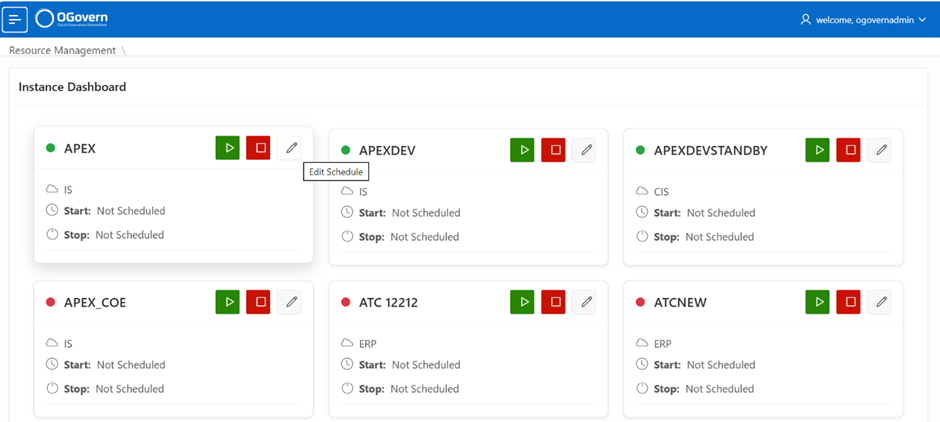Start the ATCNEW instance

pos(818,301)
